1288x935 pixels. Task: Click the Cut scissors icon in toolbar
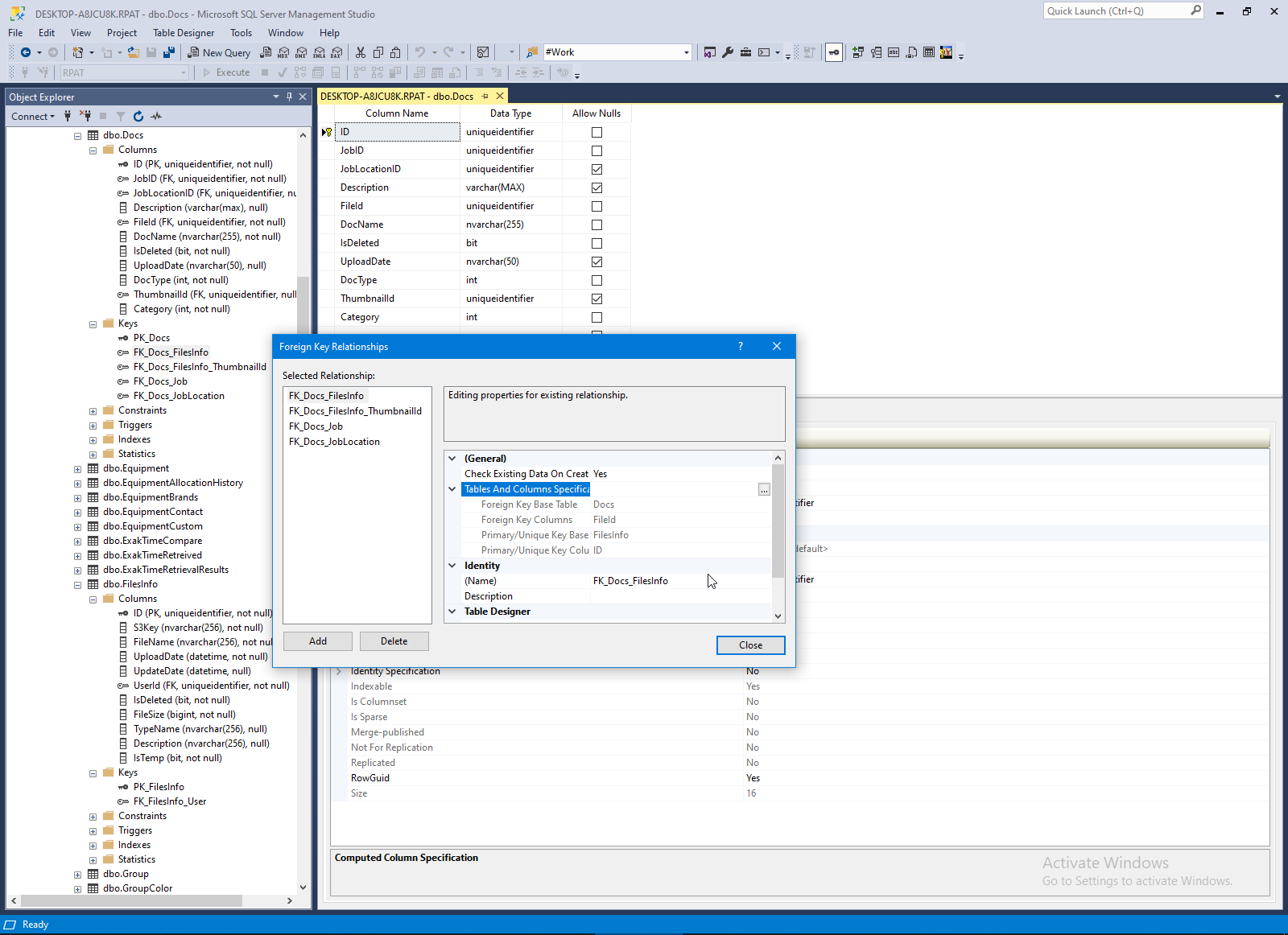coord(361,52)
